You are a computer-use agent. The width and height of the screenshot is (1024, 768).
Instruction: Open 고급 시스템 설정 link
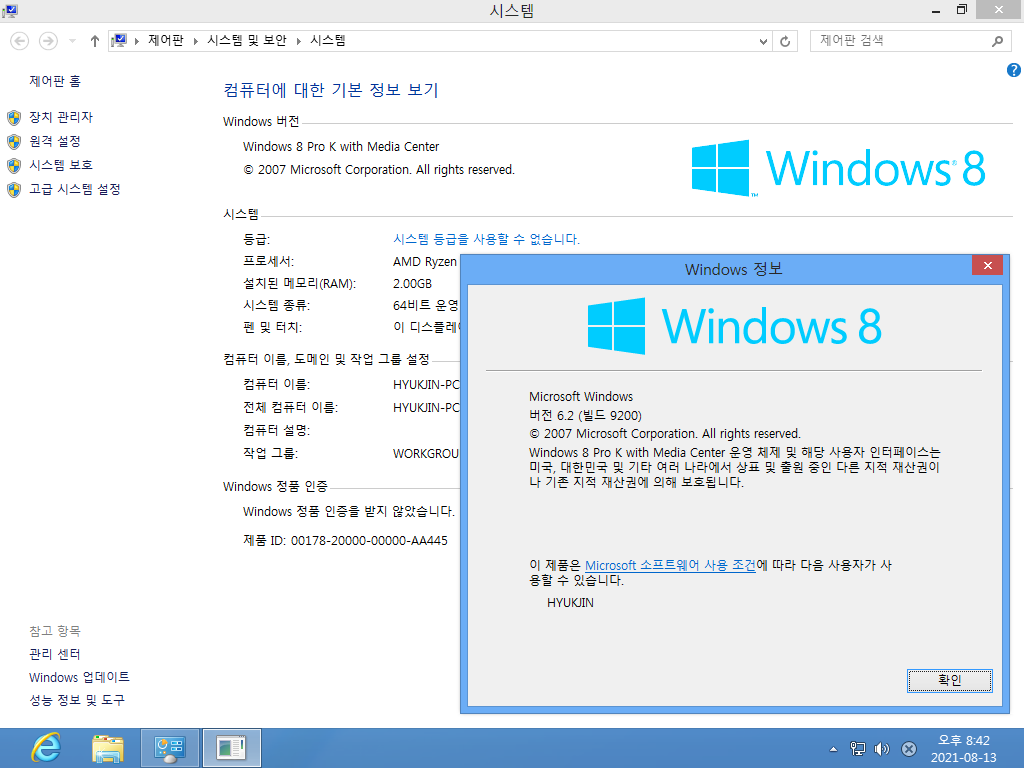74,189
